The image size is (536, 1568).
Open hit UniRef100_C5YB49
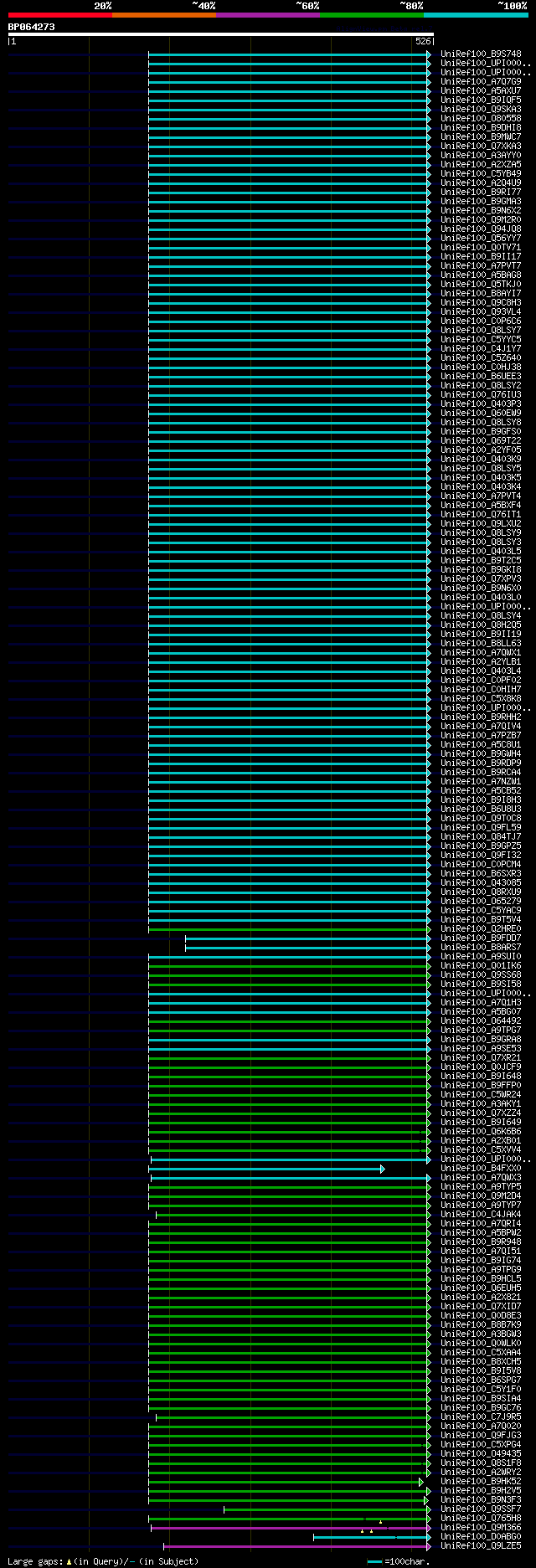[x=481, y=174]
